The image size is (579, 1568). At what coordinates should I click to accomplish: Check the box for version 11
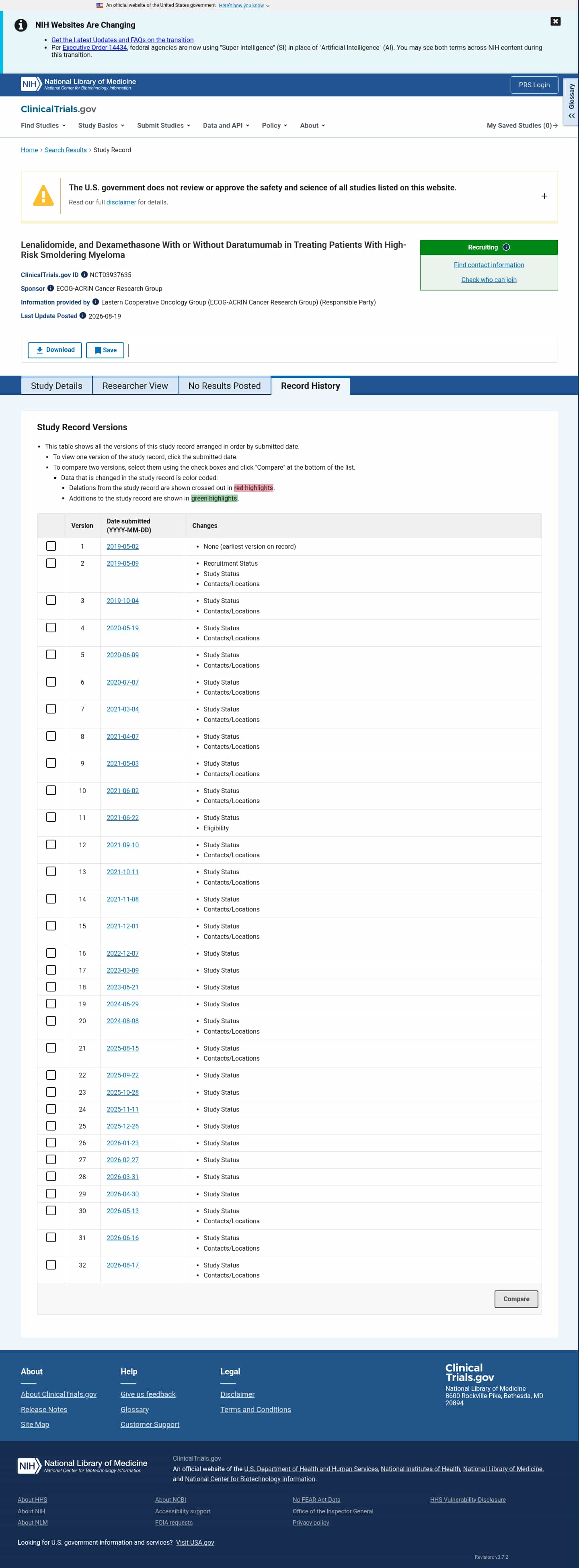(x=51, y=818)
